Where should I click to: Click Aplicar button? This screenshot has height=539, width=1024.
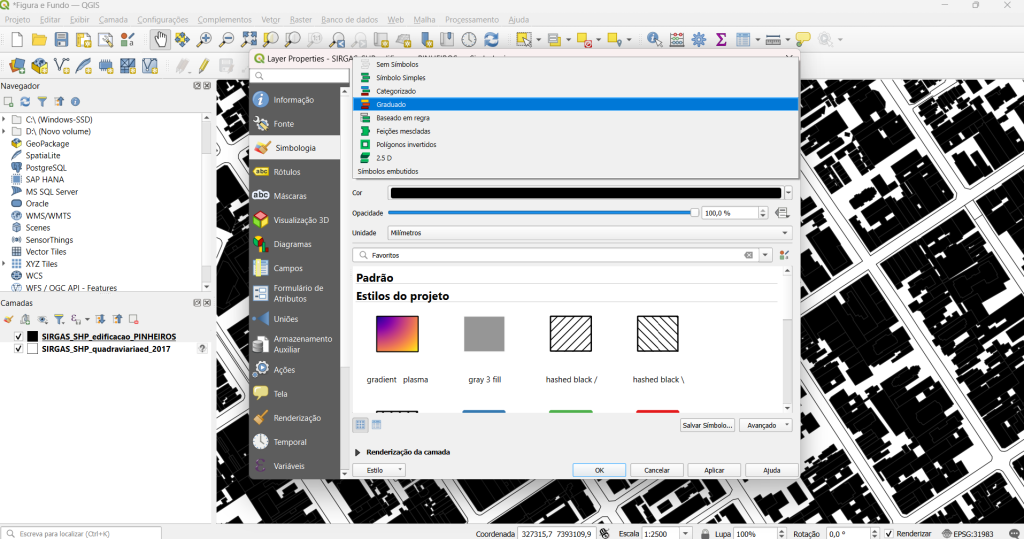pos(714,470)
